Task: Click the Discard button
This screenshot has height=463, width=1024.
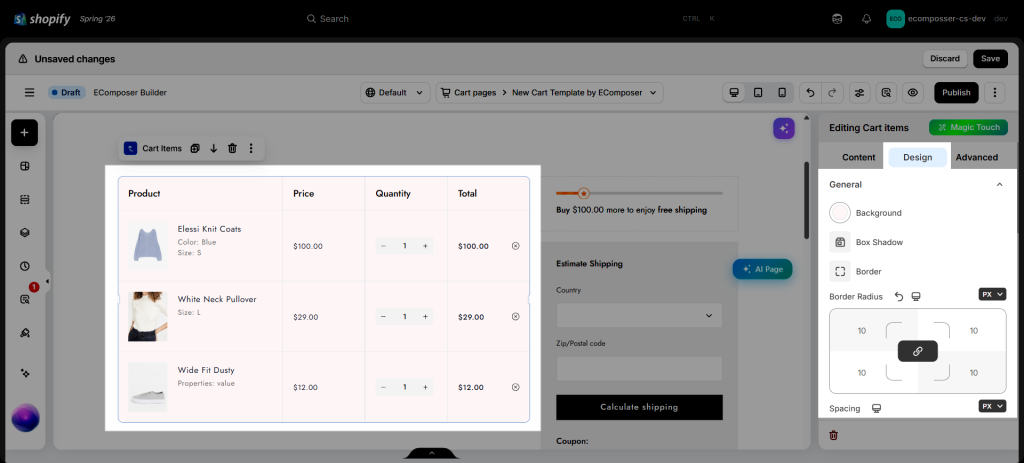Action: point(945,59)
